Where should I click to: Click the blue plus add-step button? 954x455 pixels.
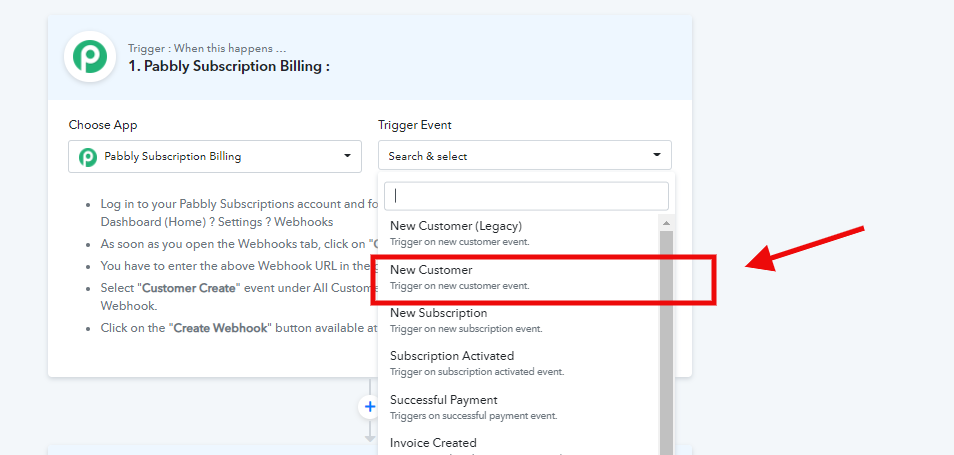[370, 406]
